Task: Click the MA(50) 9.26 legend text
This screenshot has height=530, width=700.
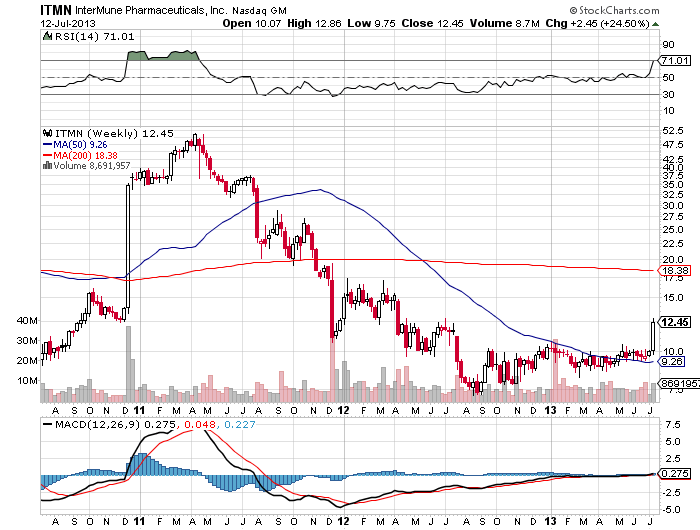Action: click(80, 145)
